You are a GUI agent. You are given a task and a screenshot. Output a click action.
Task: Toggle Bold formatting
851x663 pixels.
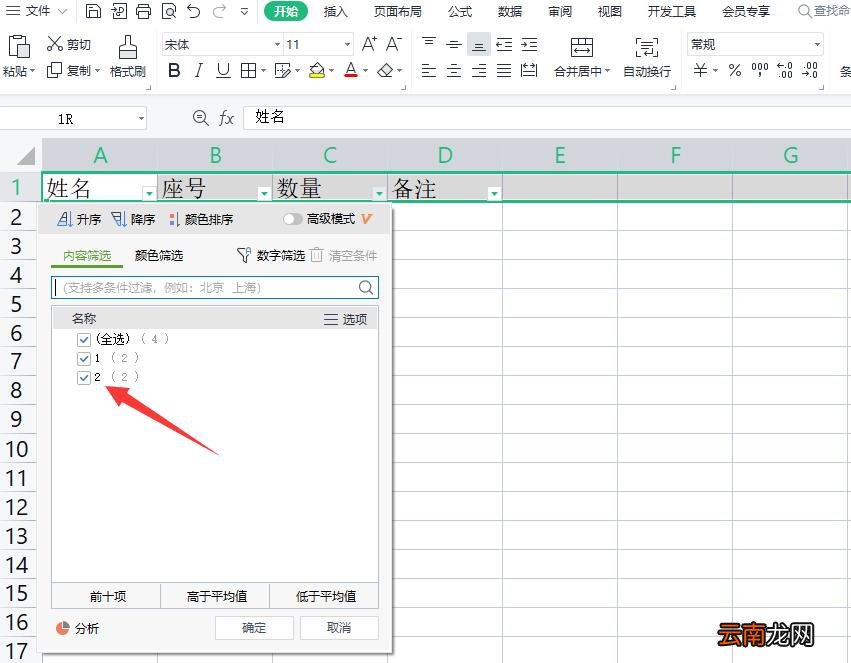tap(174, 70)
